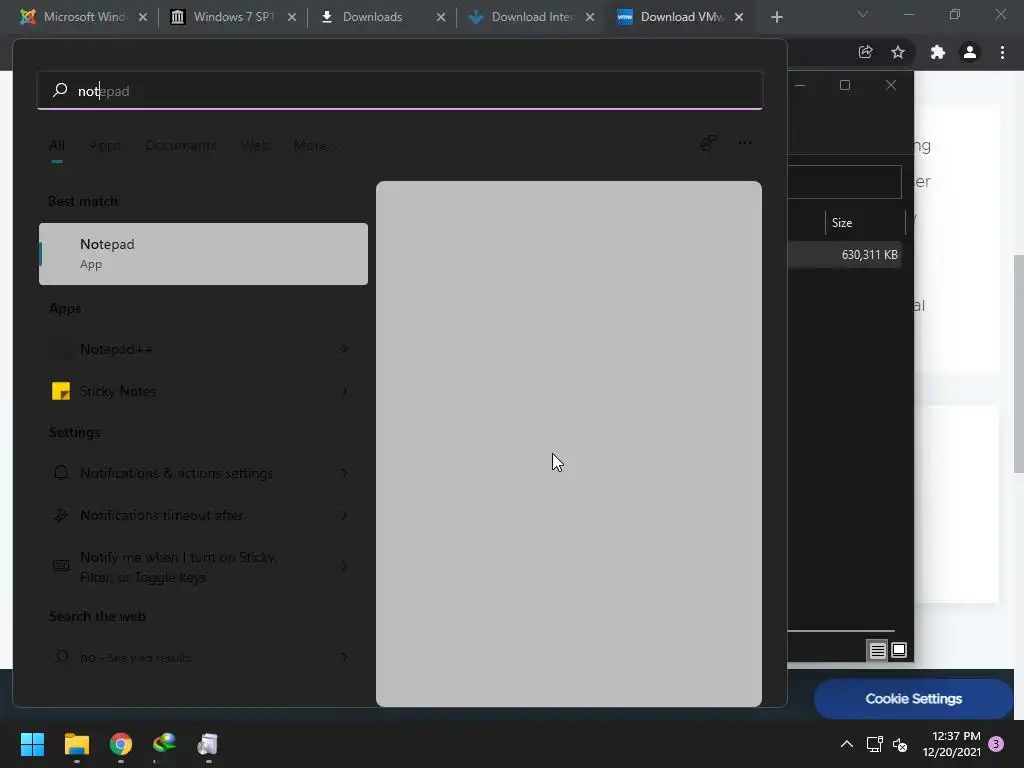Open Chrome tab search dropdown arrow
Image resolution: width=1024 pixels, height=768 pixels.
coord(863,14)
